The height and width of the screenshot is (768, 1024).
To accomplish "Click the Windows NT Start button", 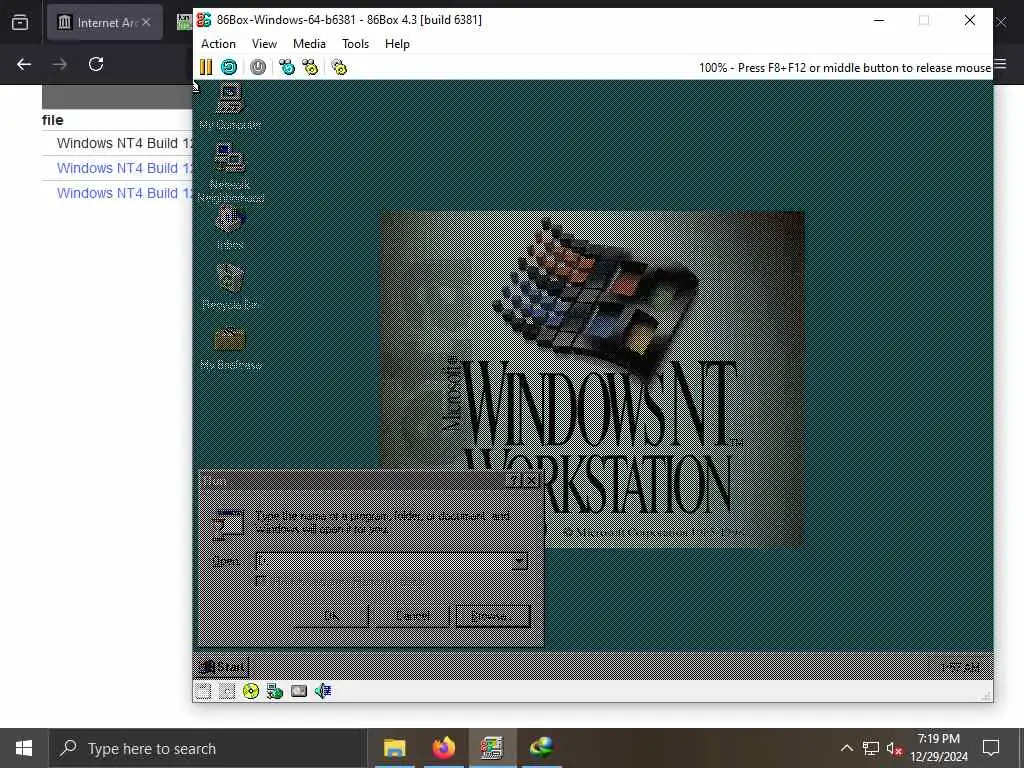I will click(x=222, y=667).
